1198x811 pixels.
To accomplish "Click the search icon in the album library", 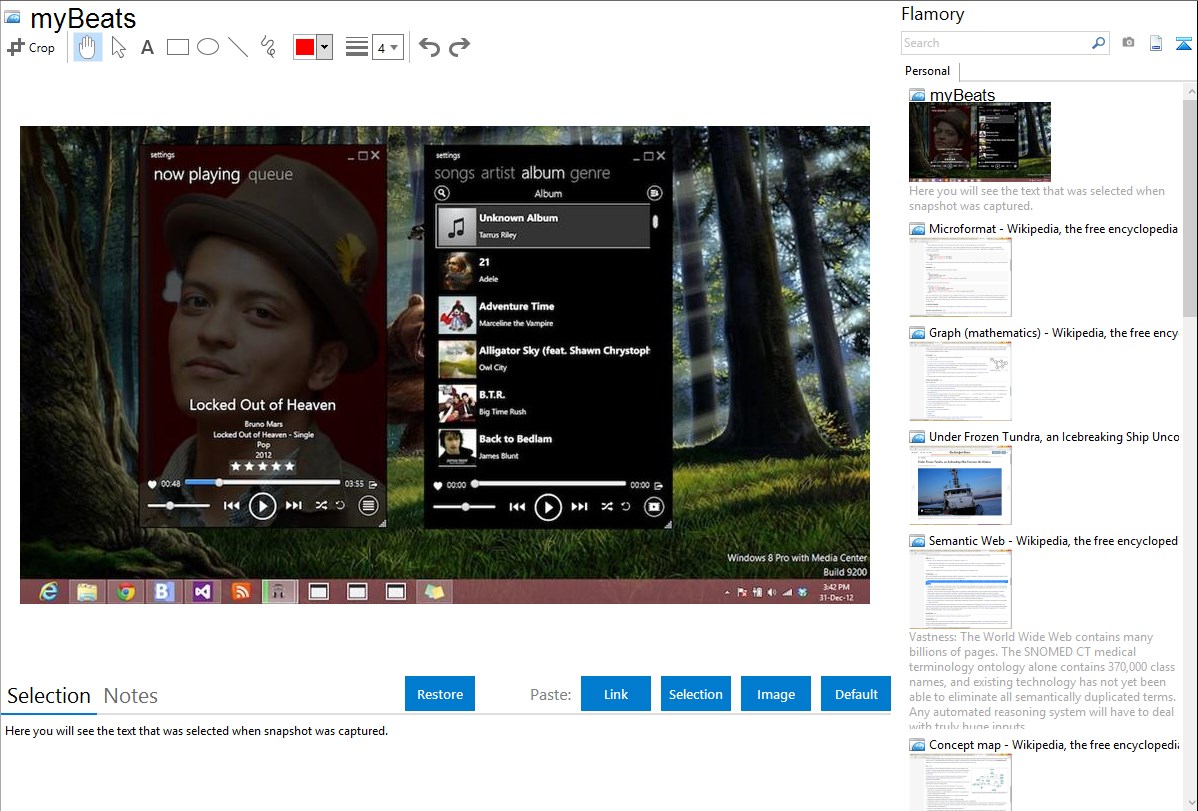I will [x=442, y=193].
